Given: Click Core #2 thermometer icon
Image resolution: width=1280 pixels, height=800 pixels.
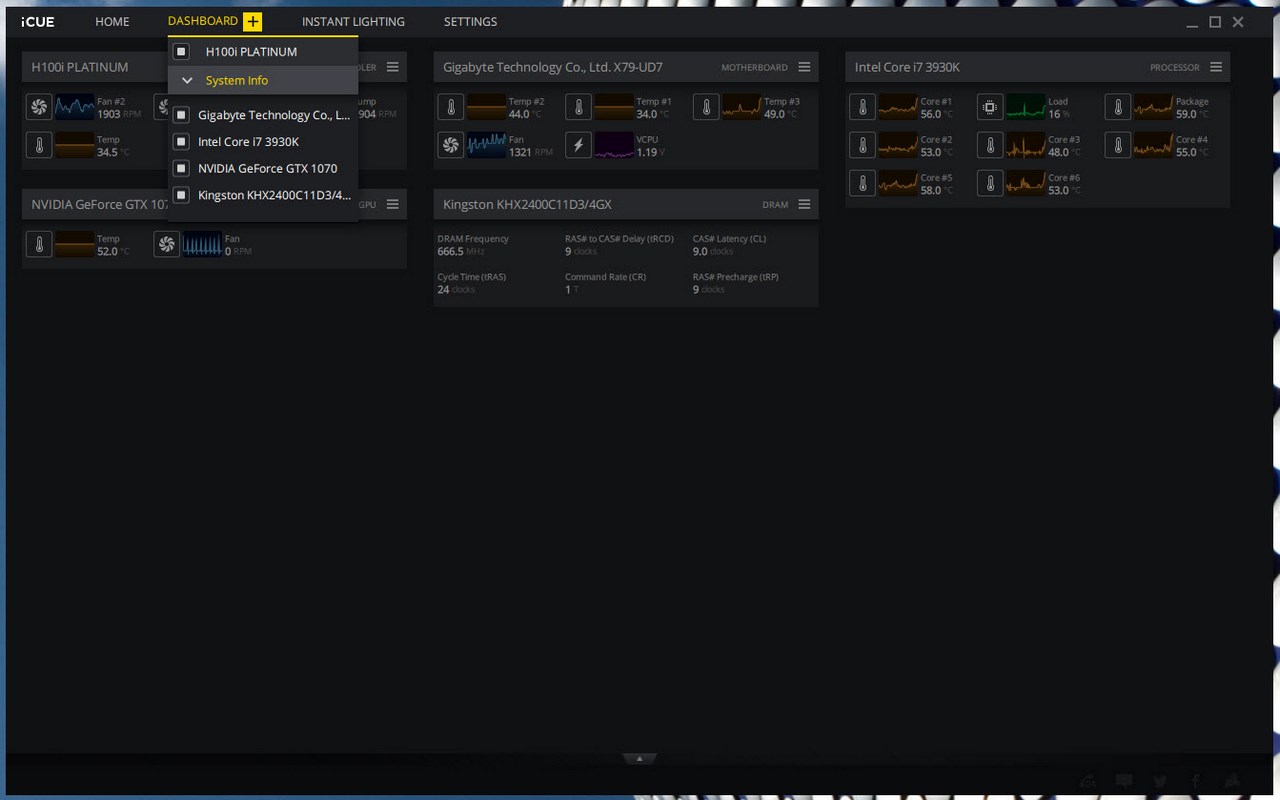Looking at the screenshot, I should tap(862, 145).
